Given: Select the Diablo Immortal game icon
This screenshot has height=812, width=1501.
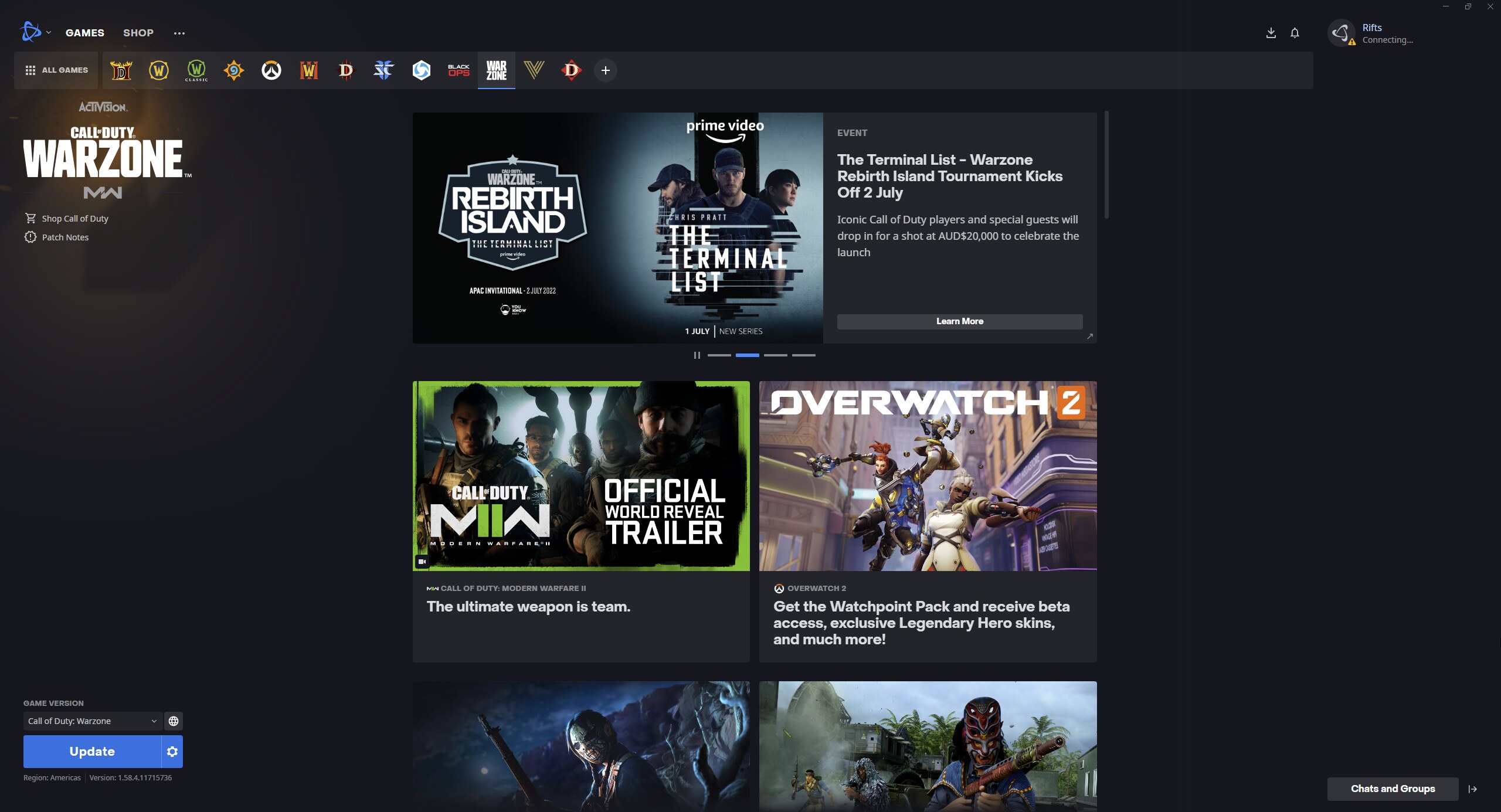Looking at the screenshot, I should click(x=572, y=70).
